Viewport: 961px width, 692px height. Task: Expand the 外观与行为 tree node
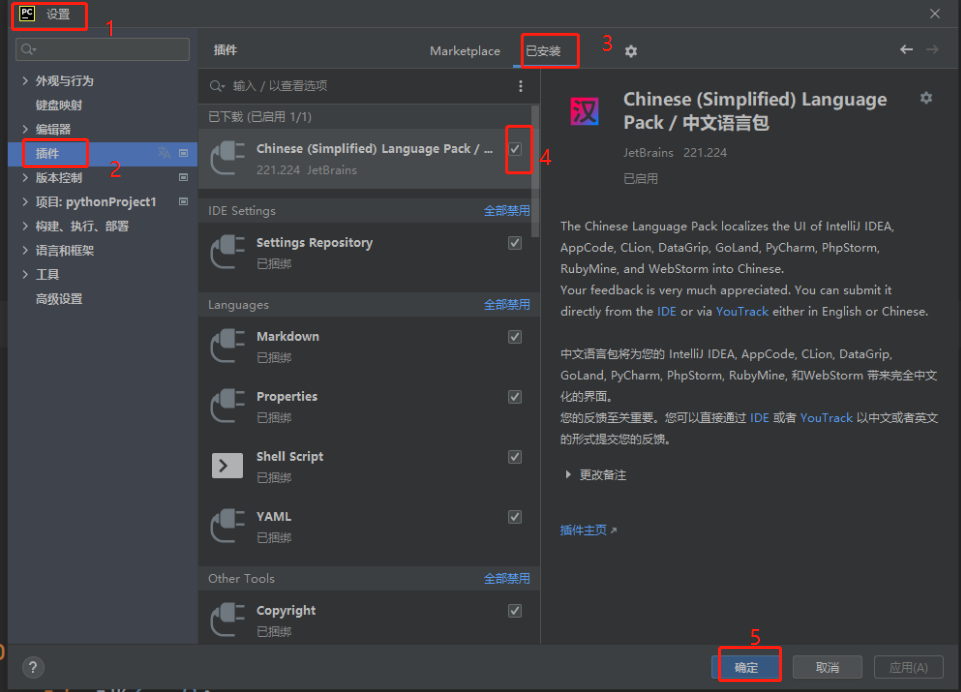[x=25, y=80]
